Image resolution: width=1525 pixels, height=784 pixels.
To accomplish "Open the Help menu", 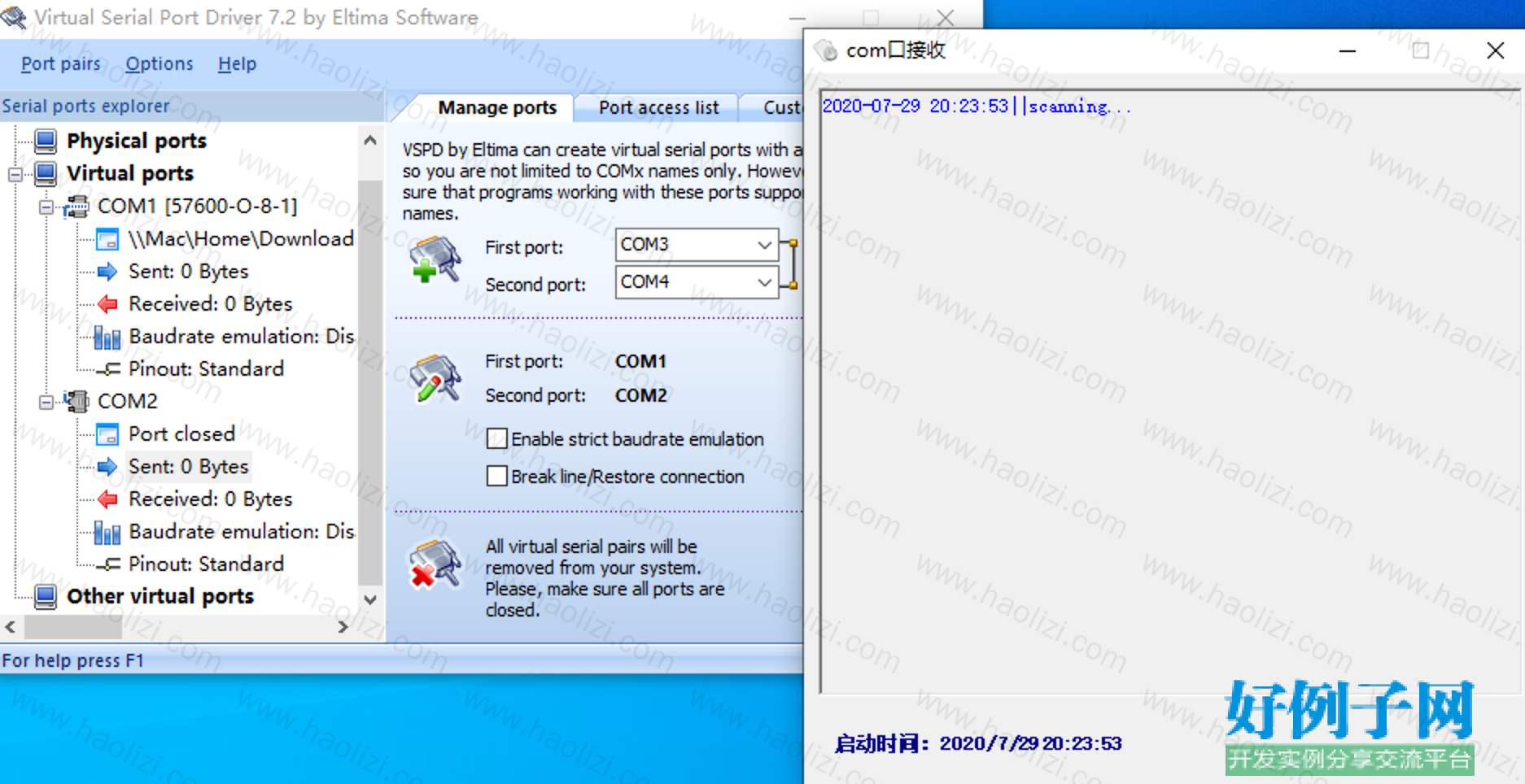I will tap(237, 64).
